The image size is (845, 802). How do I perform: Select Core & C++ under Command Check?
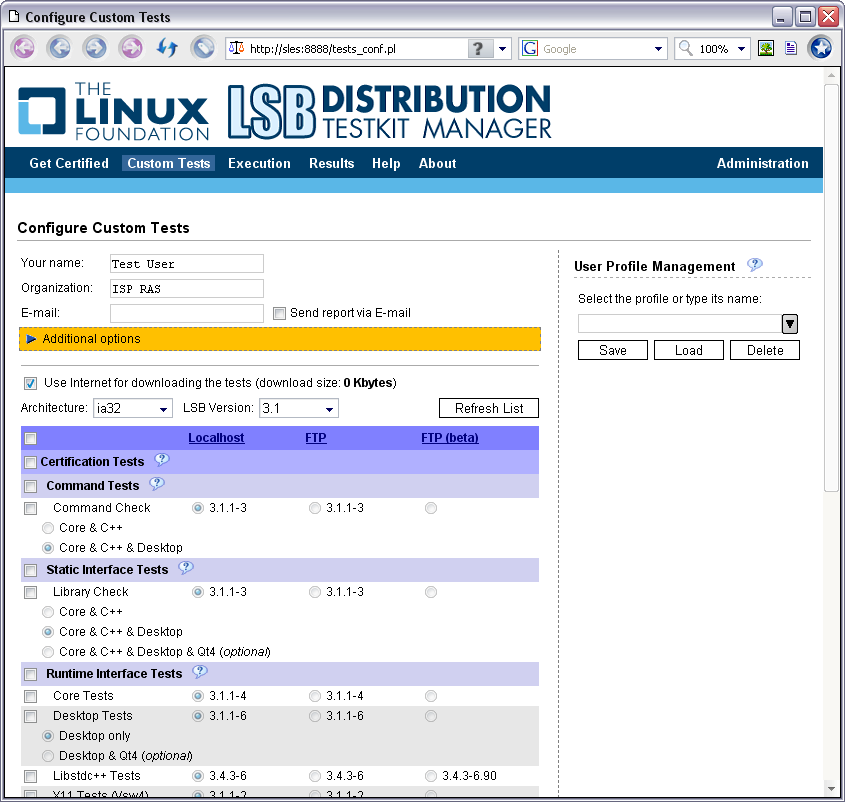tap(48, 528)
